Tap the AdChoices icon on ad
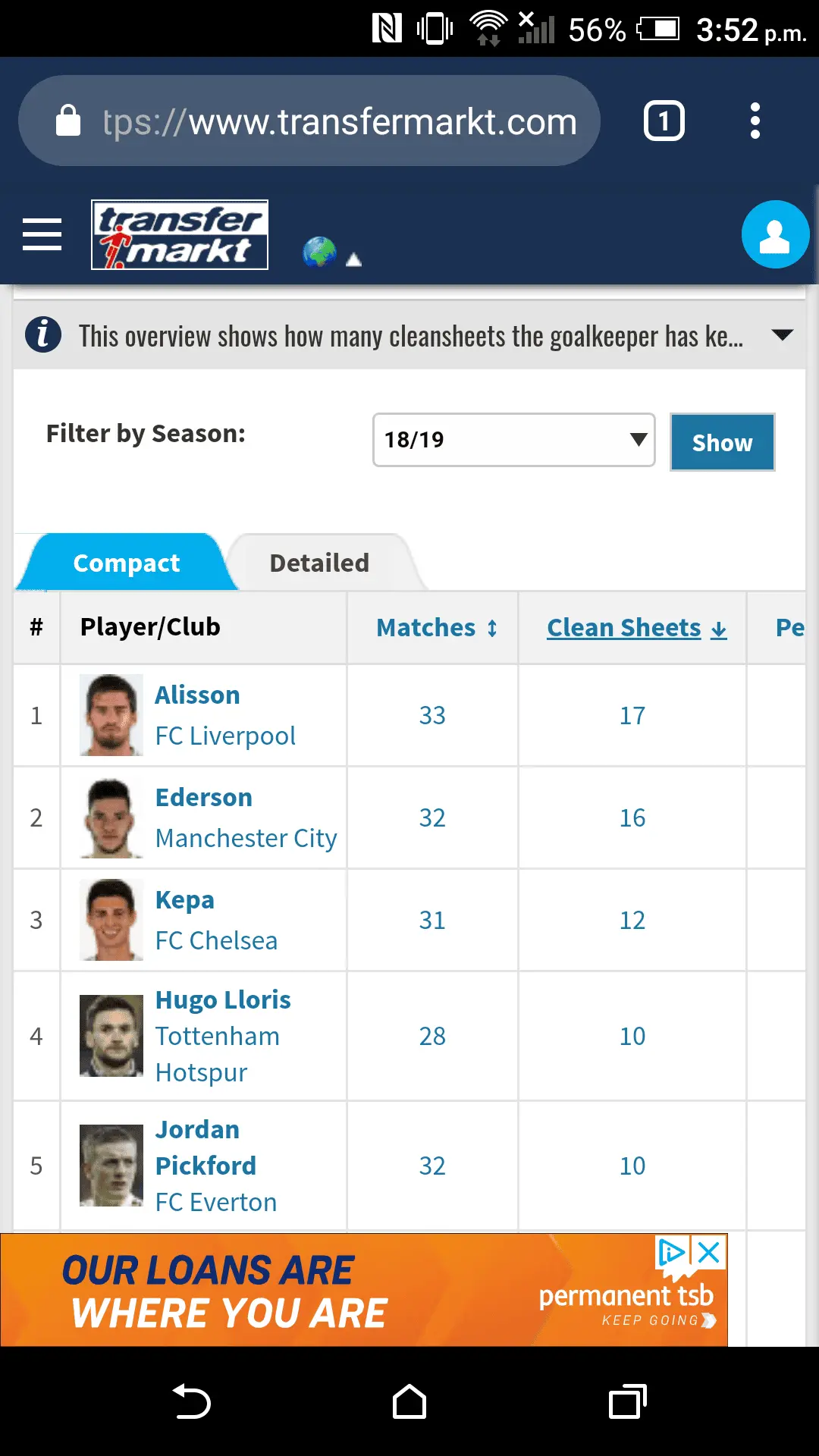Image resolution: width=819 pixels, height=1456 pixels. coord(672,1252)
